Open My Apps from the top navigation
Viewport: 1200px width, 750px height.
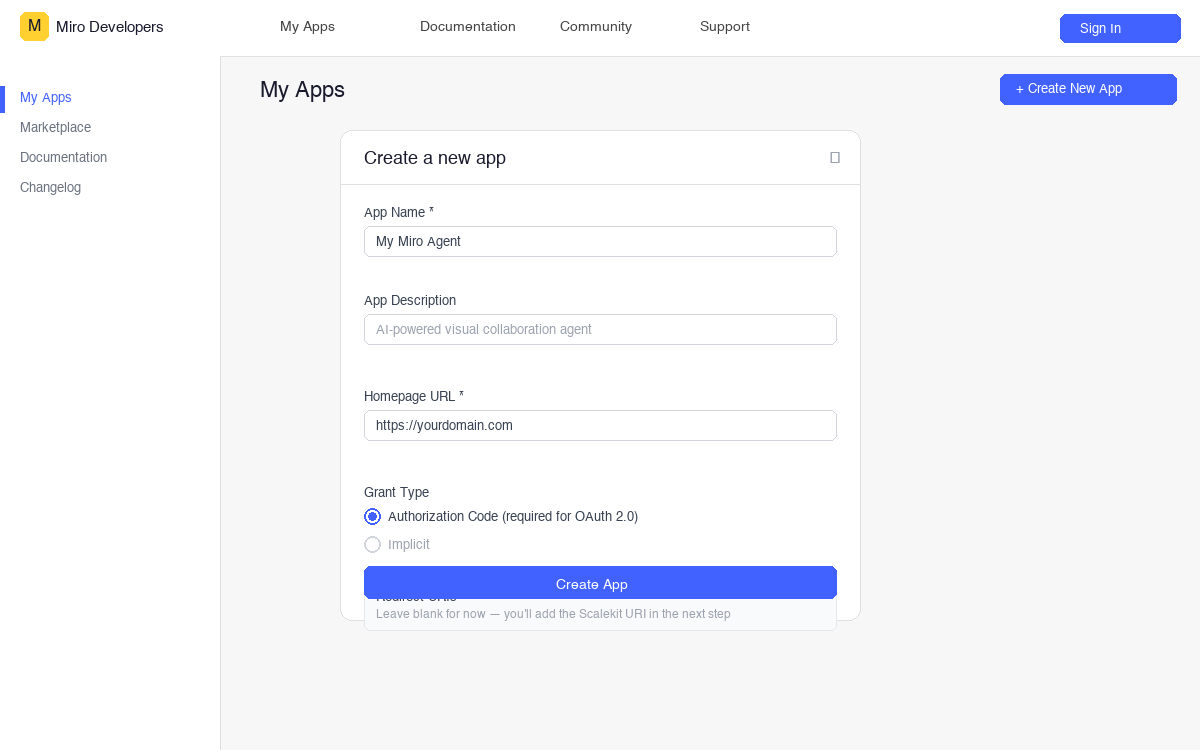(307, 27)
